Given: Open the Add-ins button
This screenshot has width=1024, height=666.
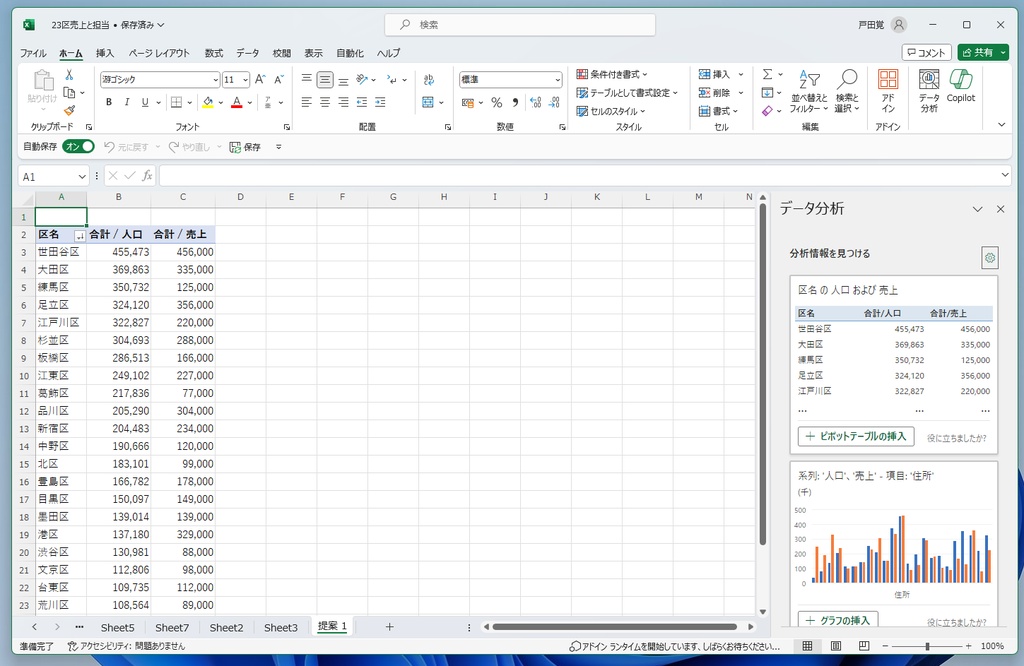Looking at the screenshot, I should (888, 91).
